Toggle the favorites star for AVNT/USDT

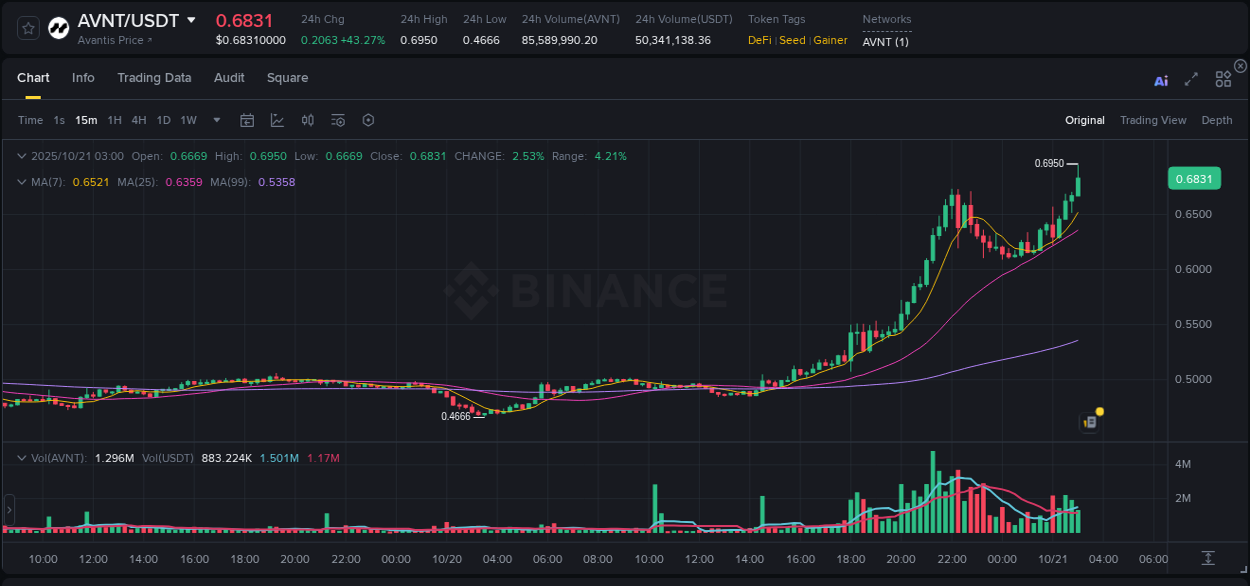tap(27, 27)
